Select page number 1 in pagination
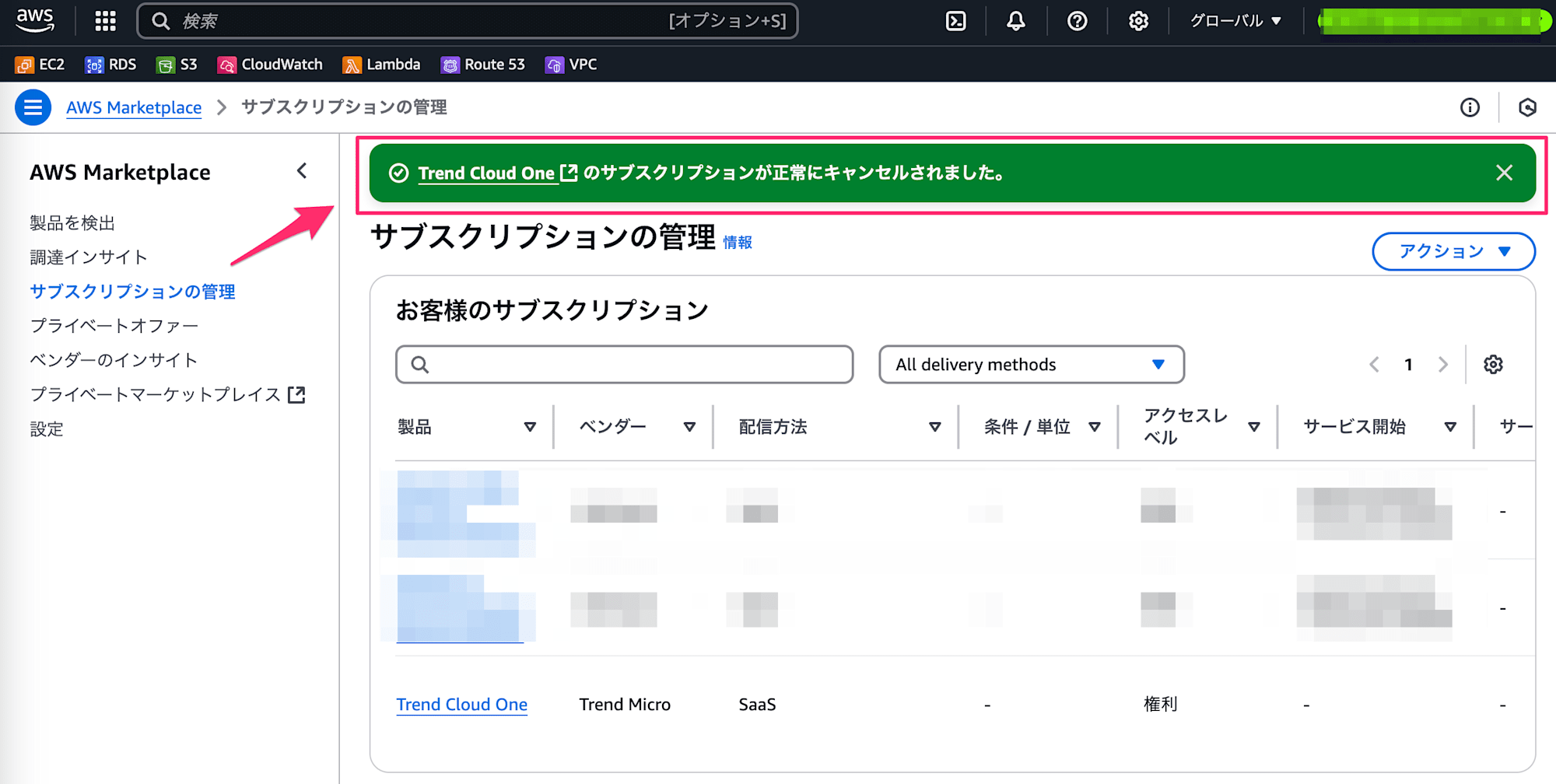The width and height of the screenshot is (1556, 784). pos(1408,364)
